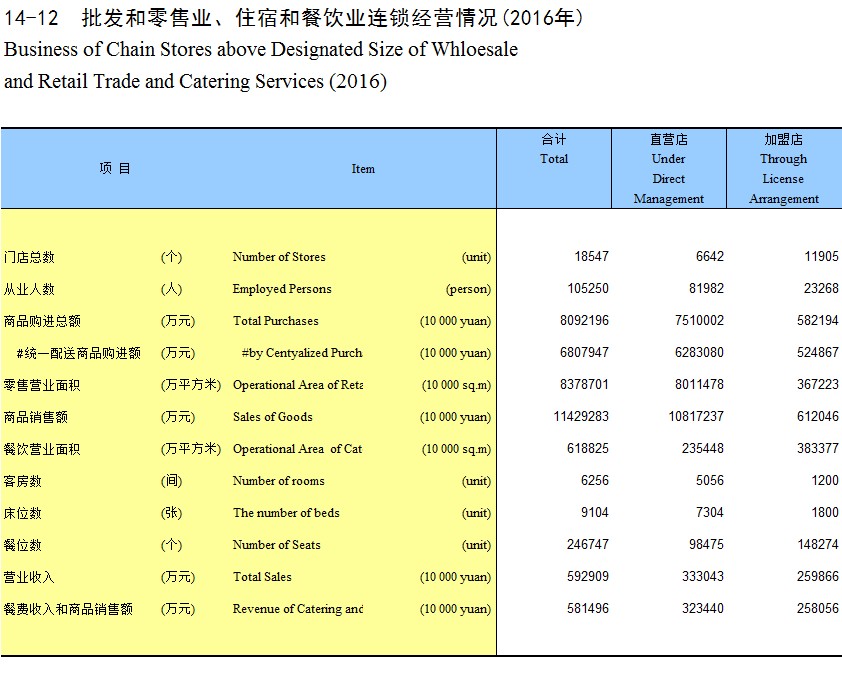Viewport: 842px width, 689px height.
Task: Select the licensed stores value 11905
Action: click(x=821, y=256)
